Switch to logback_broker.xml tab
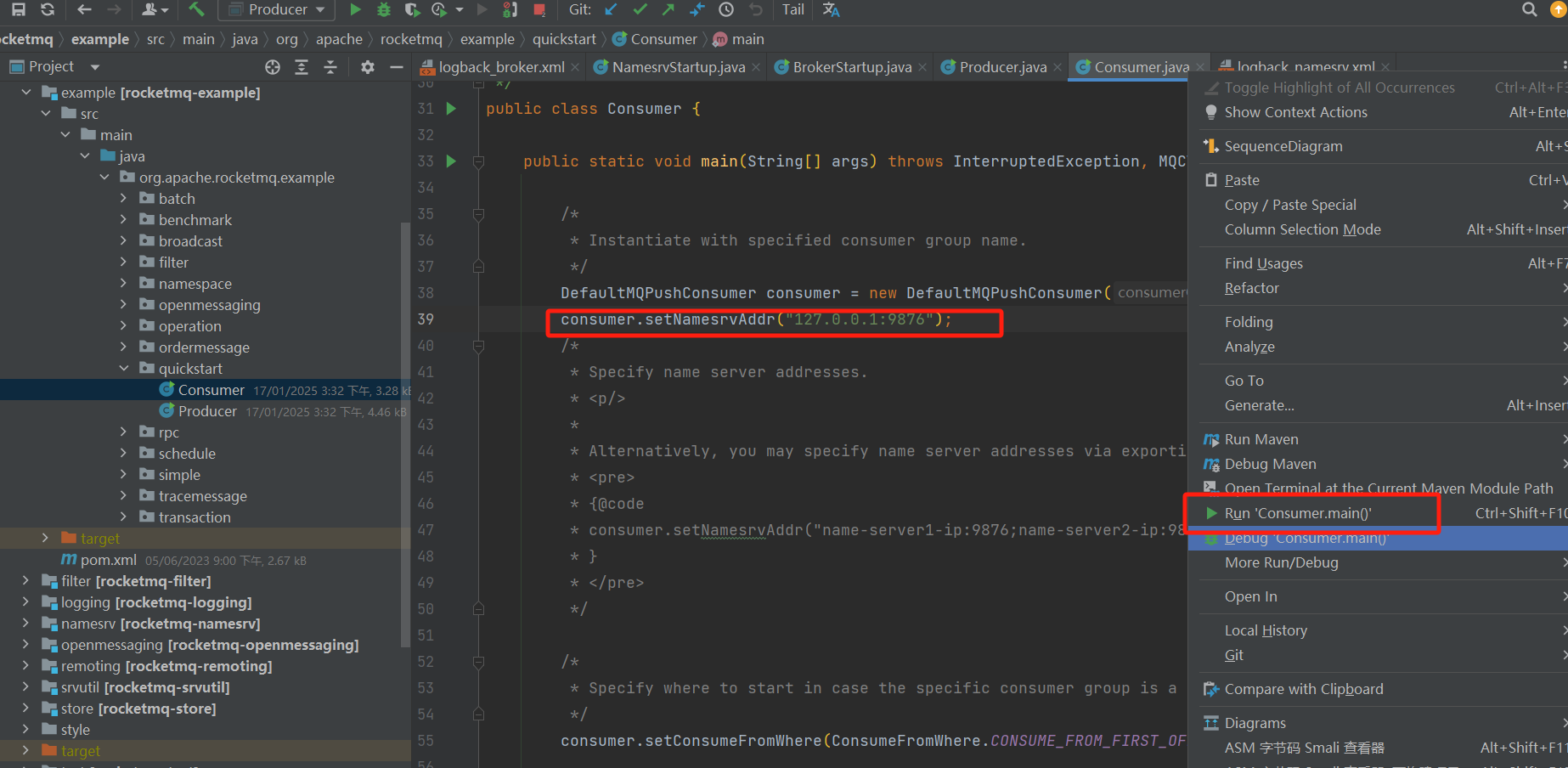This screenshot has width=1568, height=768. (x=501, y=67)
